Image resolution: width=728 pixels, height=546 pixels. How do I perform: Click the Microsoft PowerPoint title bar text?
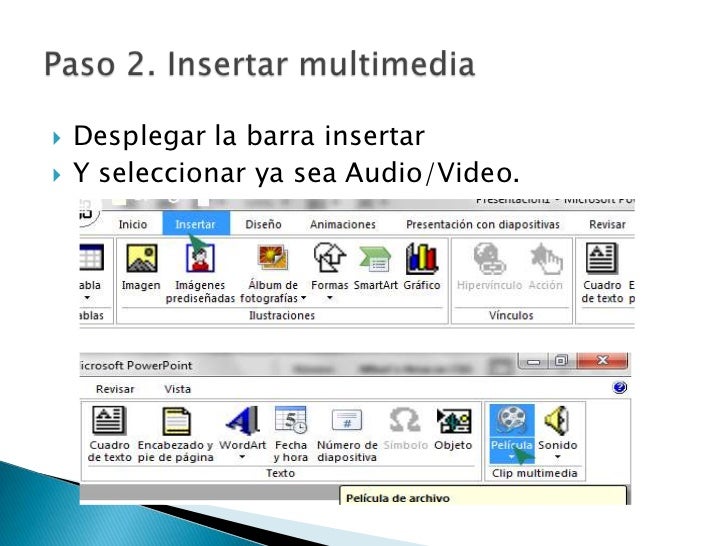pos(136,365)
